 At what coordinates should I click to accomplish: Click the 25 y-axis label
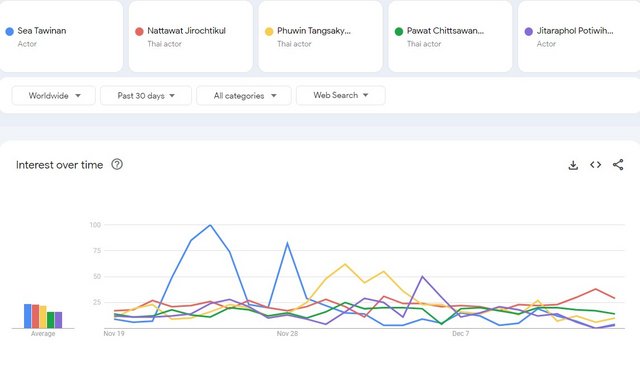pyautogui.click(x=97, y=302)
